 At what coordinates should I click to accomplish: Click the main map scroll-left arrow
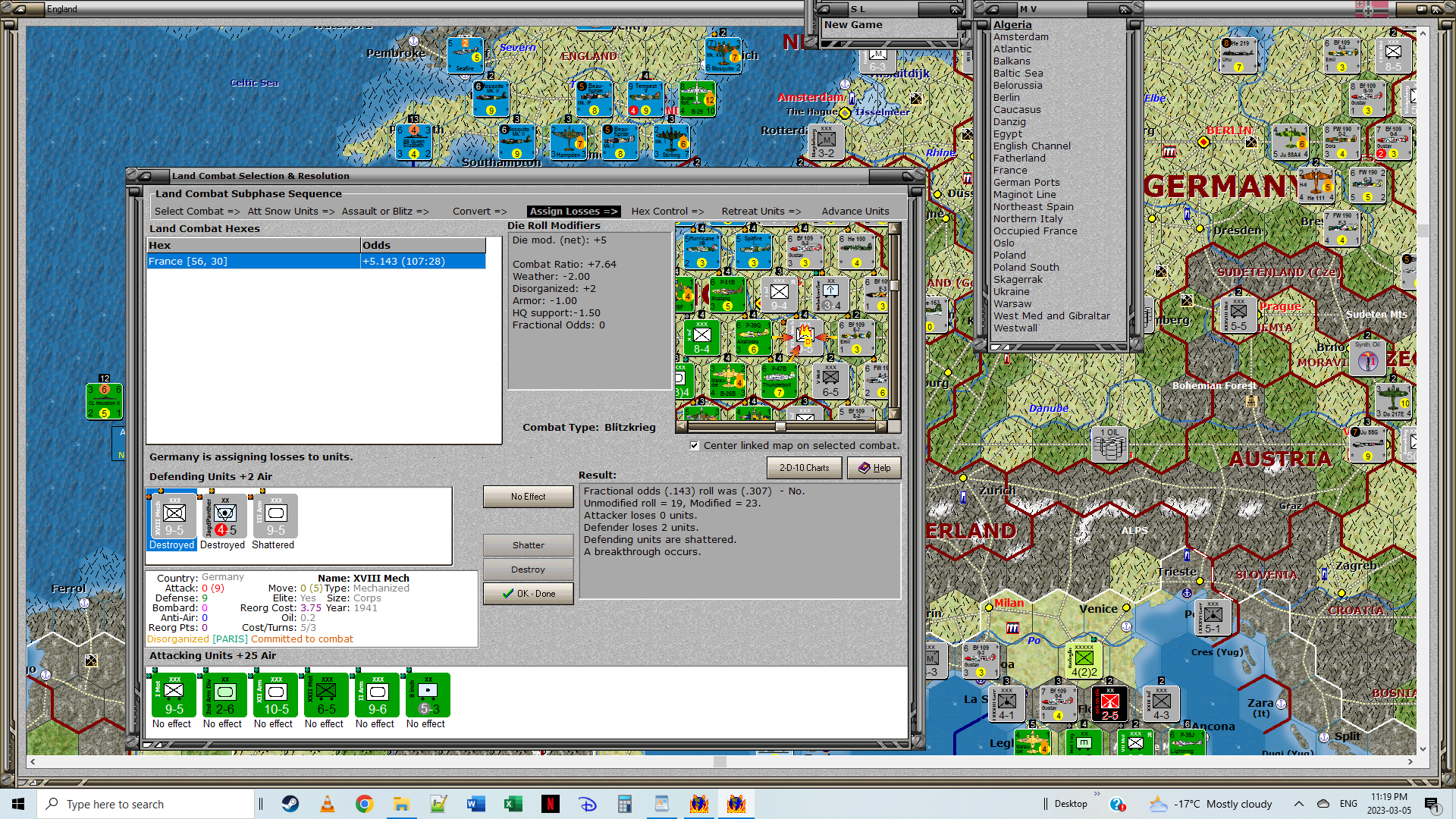[32, 761]
